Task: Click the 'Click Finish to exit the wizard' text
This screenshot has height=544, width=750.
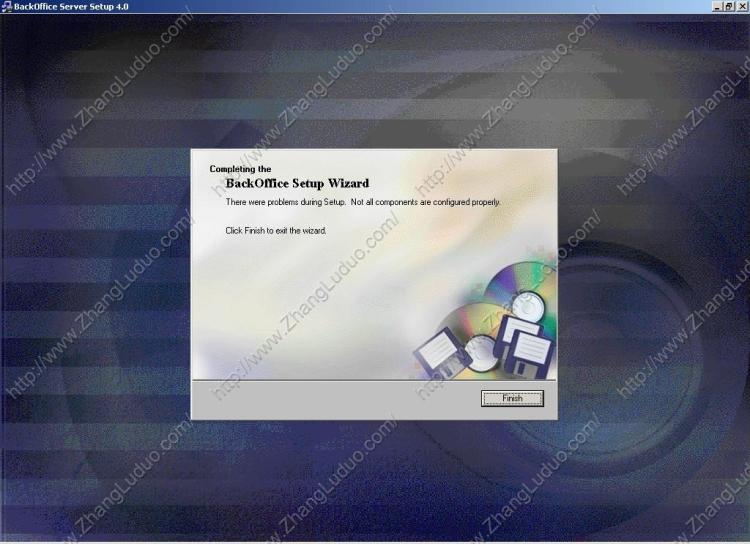Action: click(276, 231)
